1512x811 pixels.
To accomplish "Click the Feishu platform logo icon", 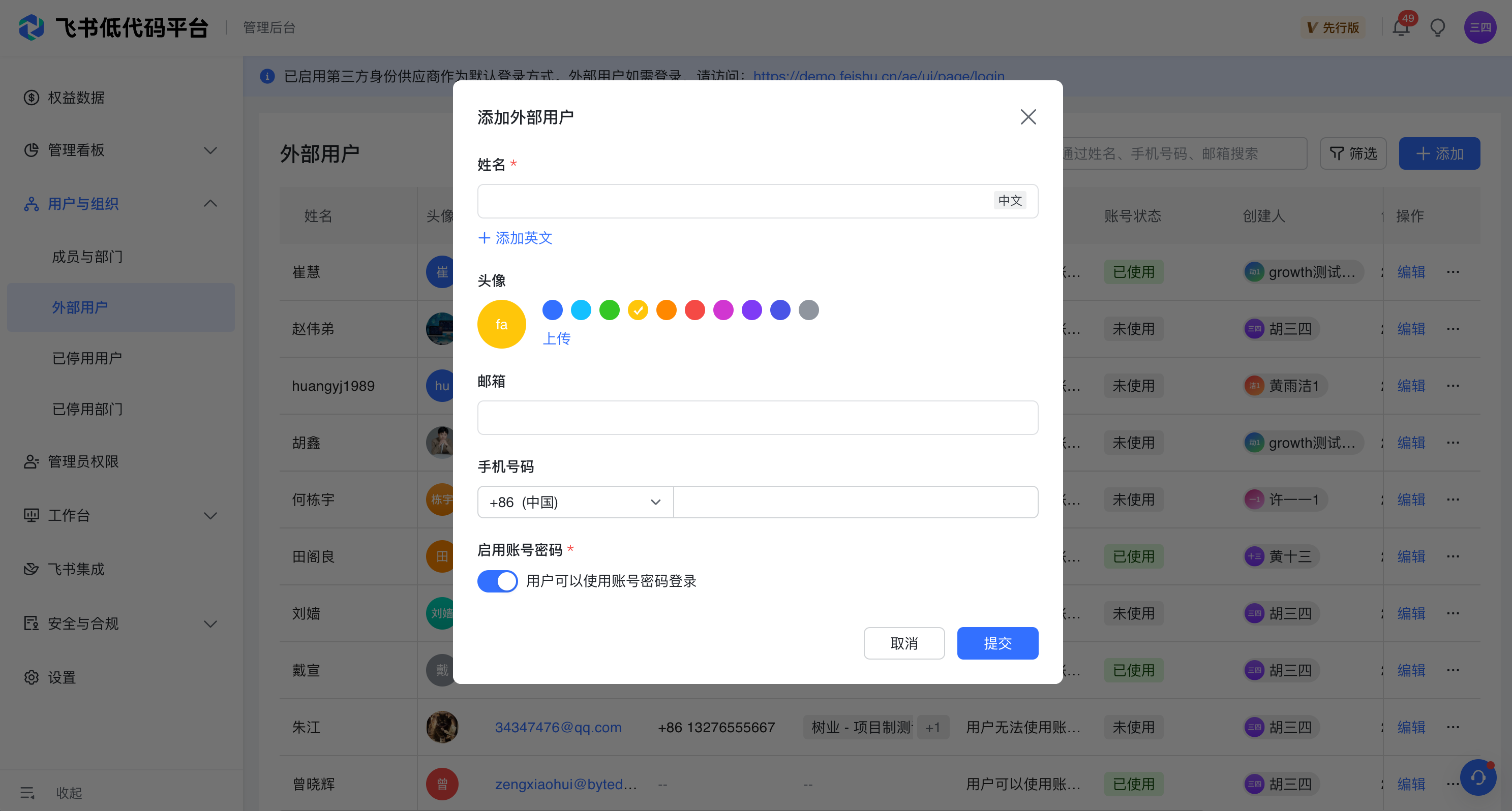I will (x=31, y=27).
